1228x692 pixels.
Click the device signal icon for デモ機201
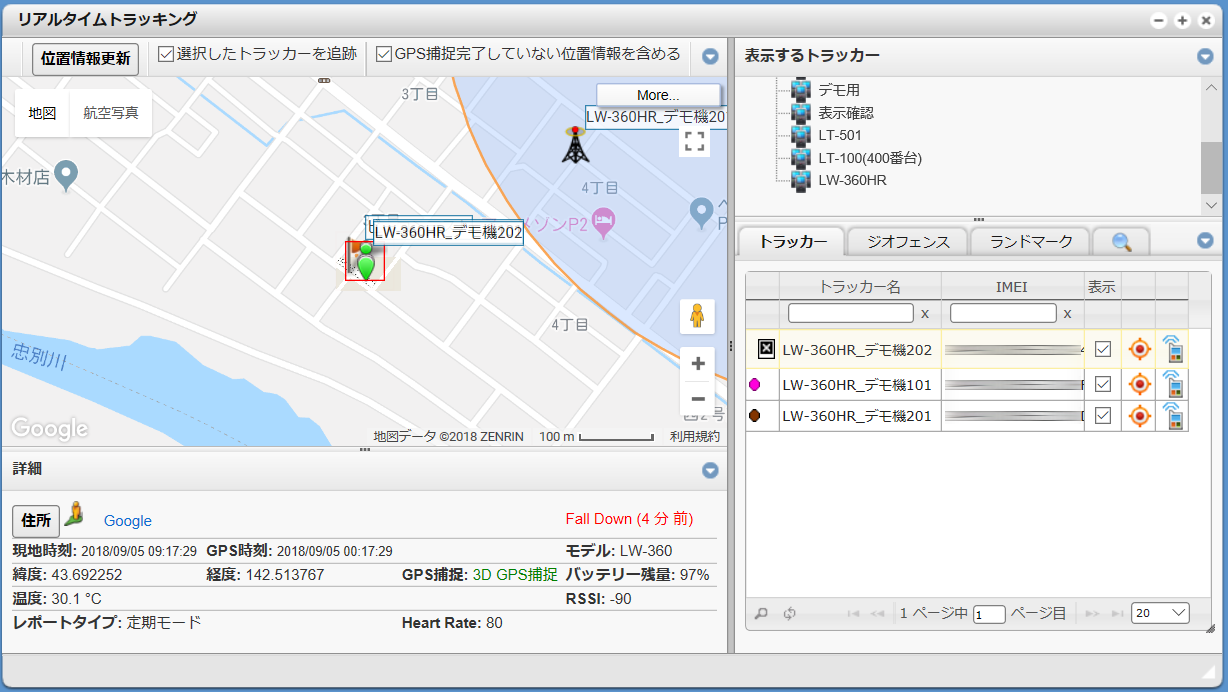coord(1172,415)
